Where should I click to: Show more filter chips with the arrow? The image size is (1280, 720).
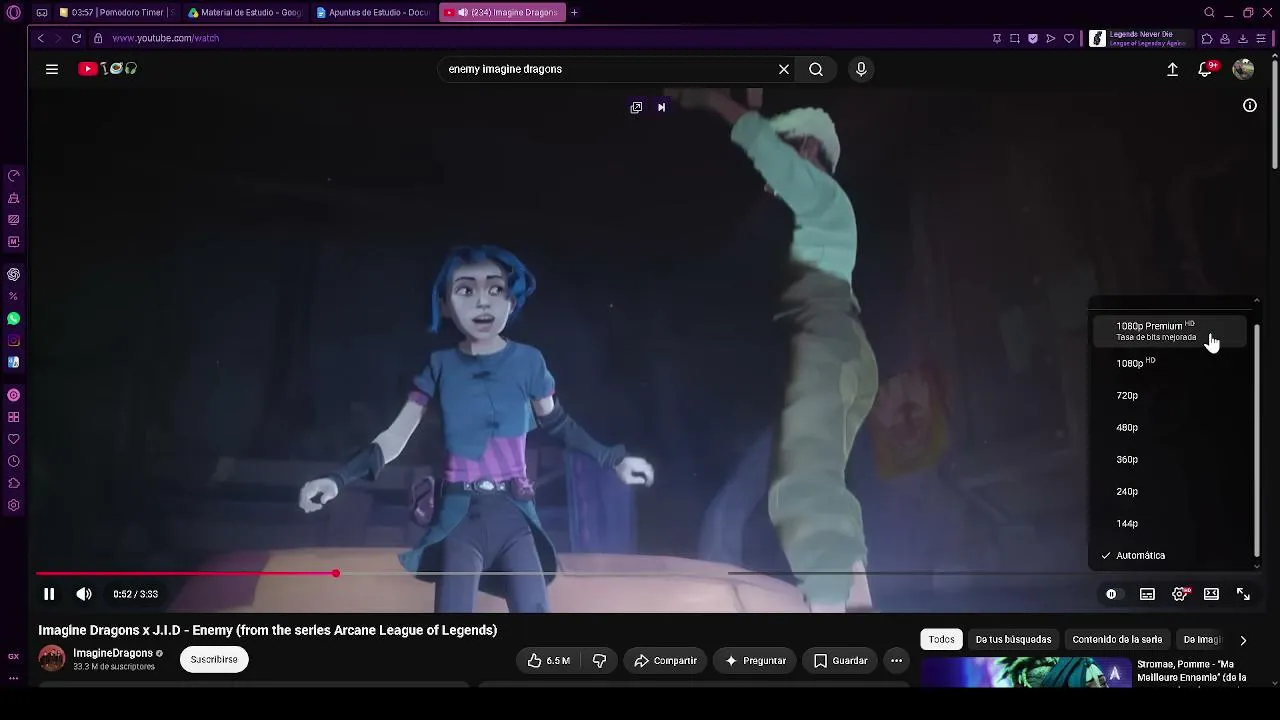tap(1243, 640)
